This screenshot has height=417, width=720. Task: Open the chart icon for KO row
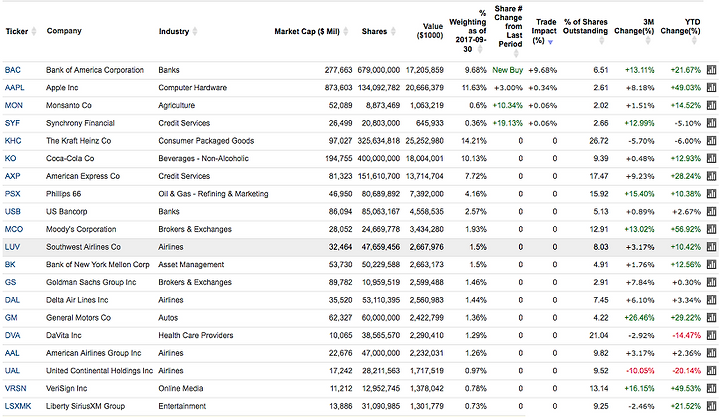711,158
